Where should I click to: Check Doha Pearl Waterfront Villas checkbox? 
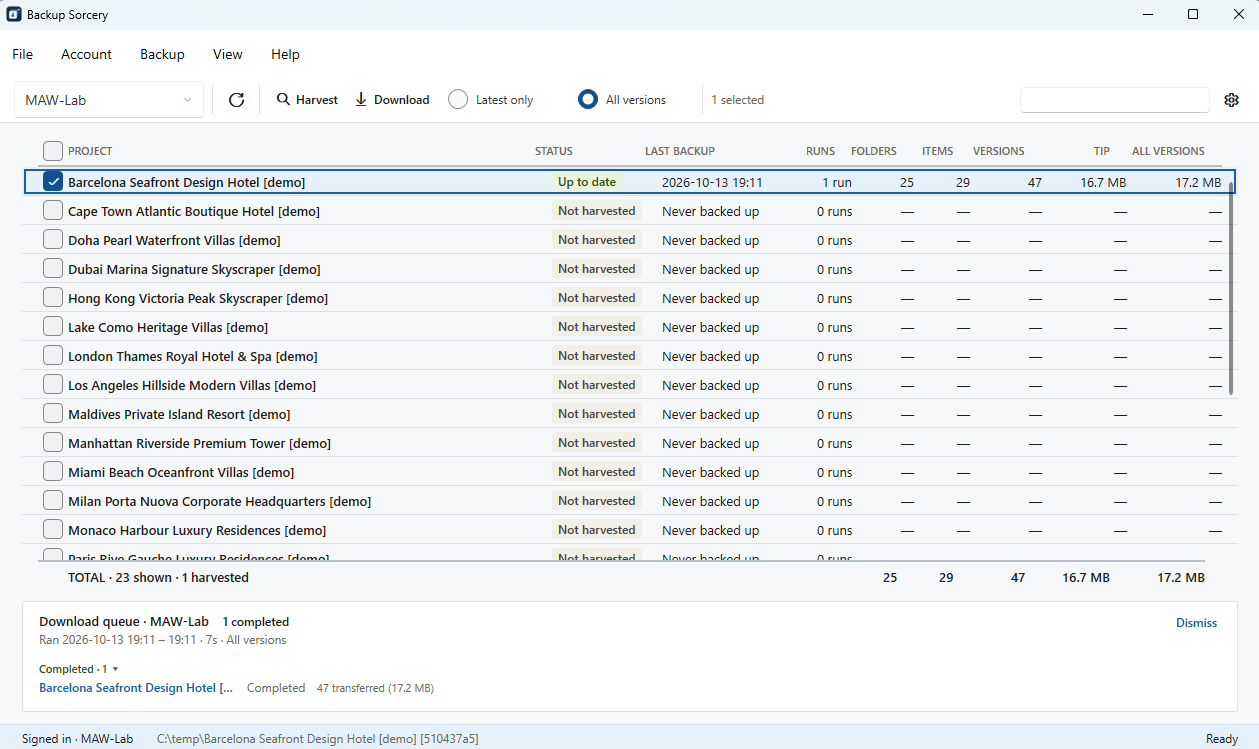click(53, 240)
